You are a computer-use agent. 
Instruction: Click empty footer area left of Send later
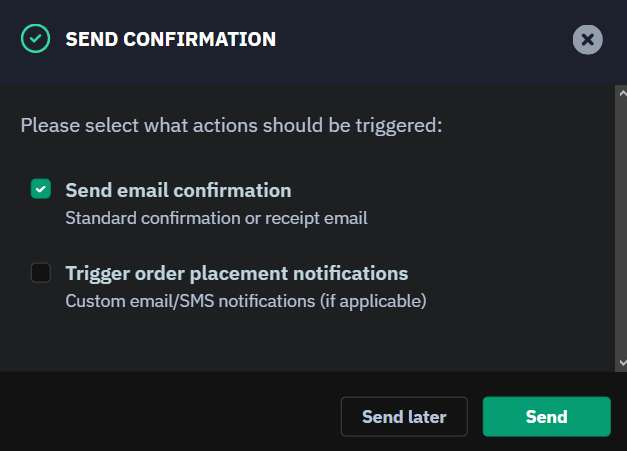[168, 416]
